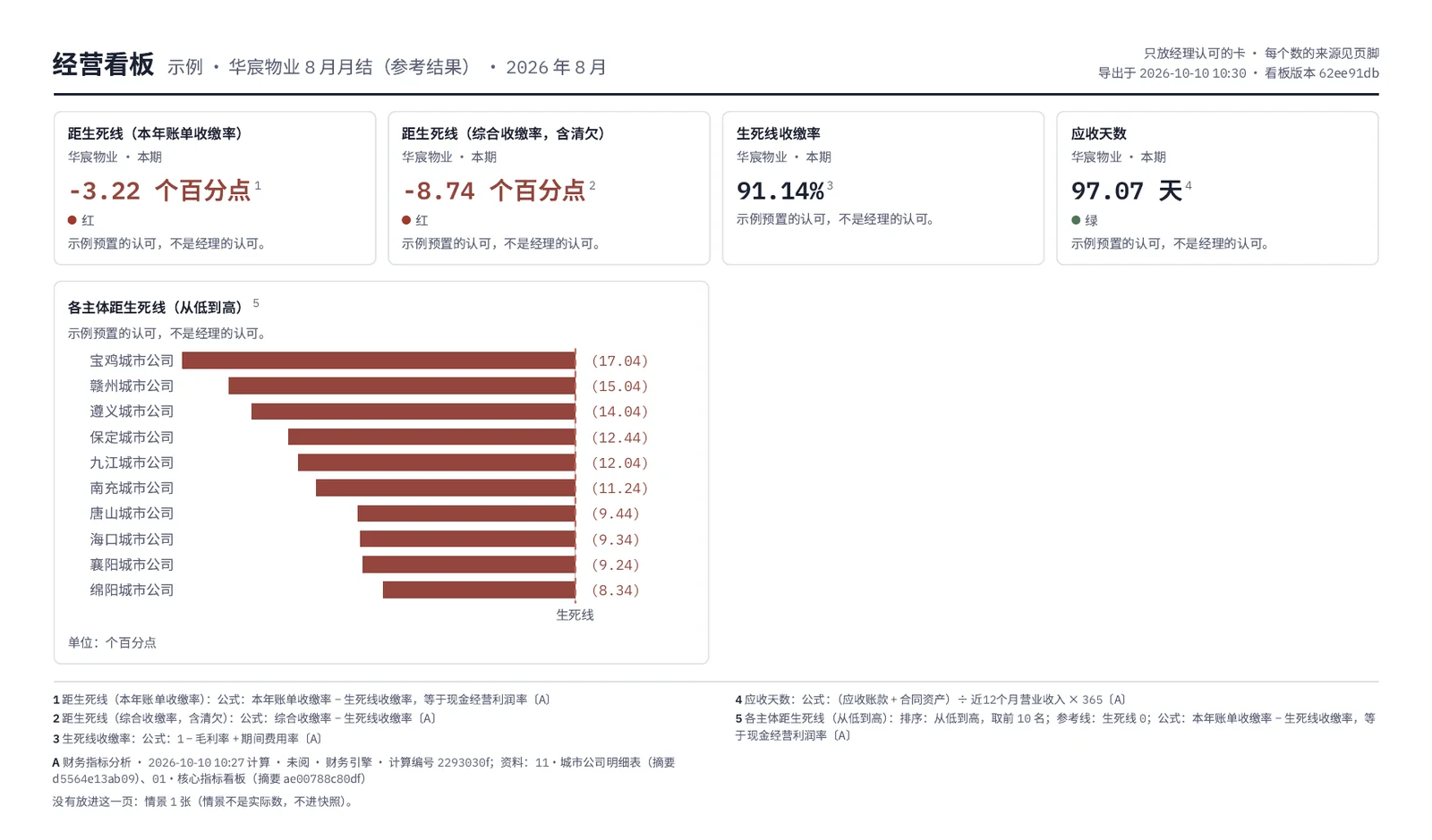The height and width of the screenshot is (840, 1432).
Task: Click the (8.34) bar value
Action: pos(616,590)
